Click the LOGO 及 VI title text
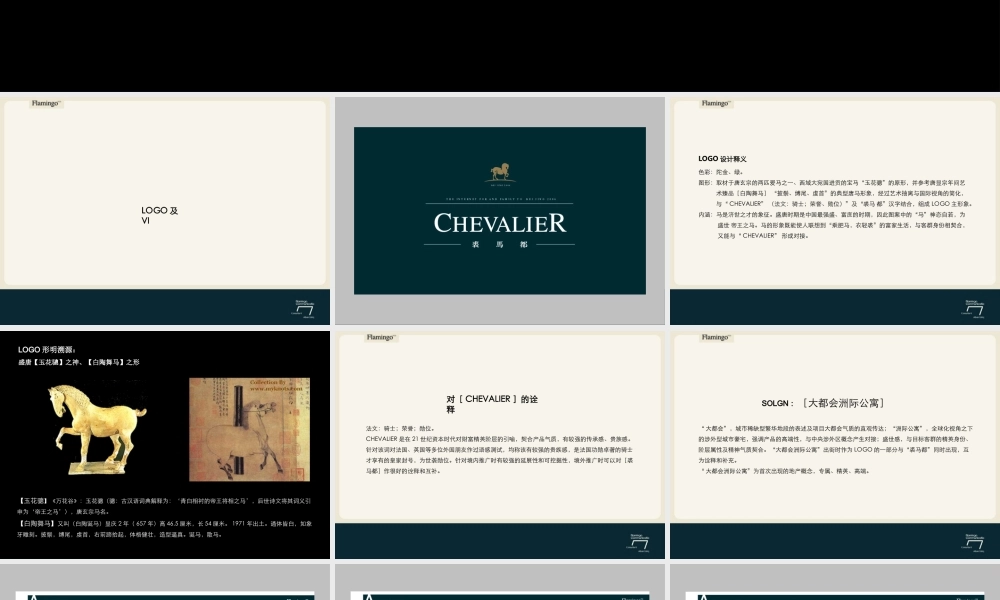This screenshot has width=1000, height=600. [159, 213]
